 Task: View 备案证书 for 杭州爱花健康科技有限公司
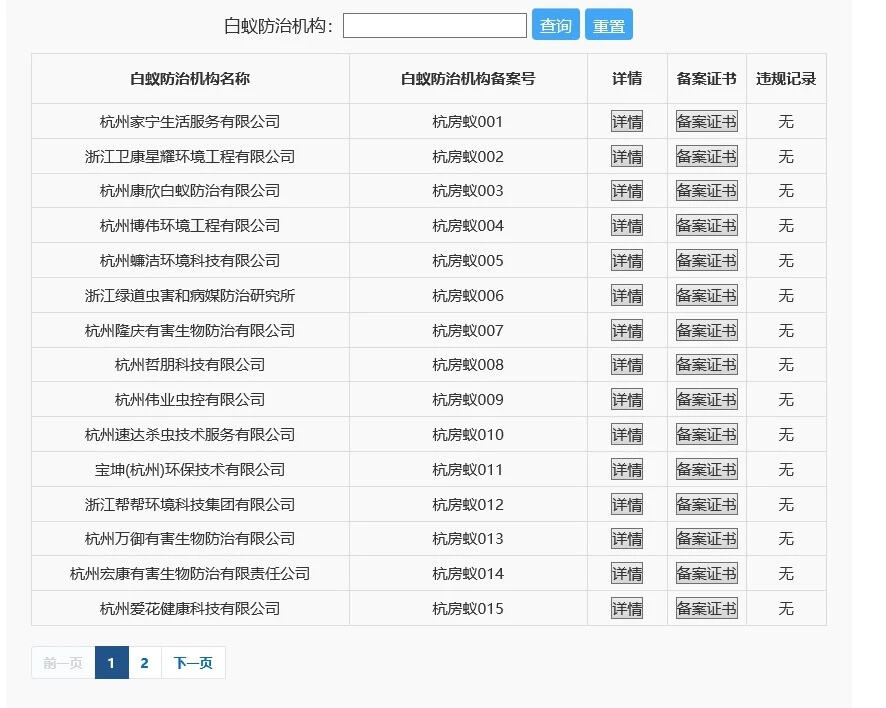coord(706,609)
